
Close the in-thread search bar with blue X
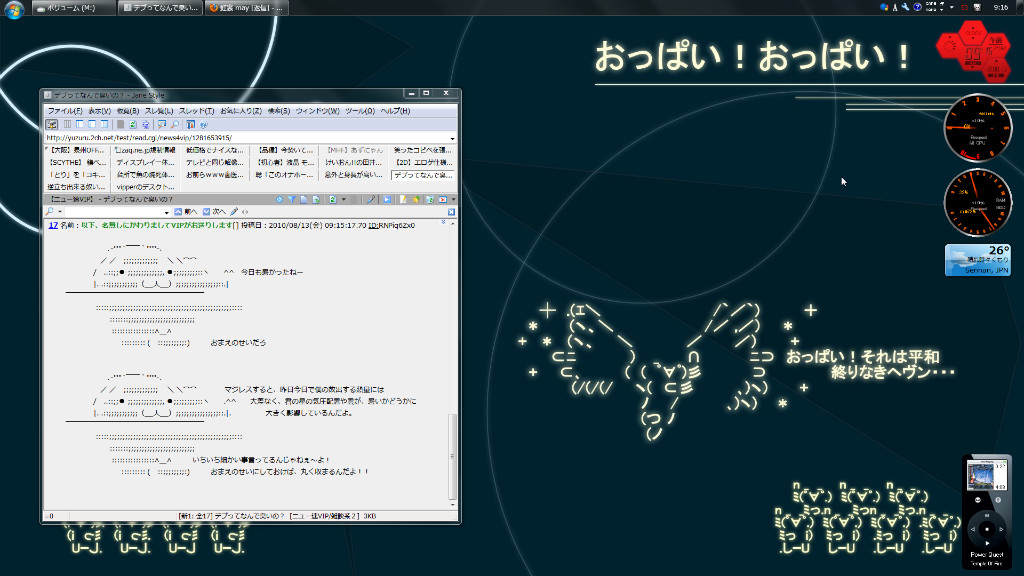coord(451,212)
